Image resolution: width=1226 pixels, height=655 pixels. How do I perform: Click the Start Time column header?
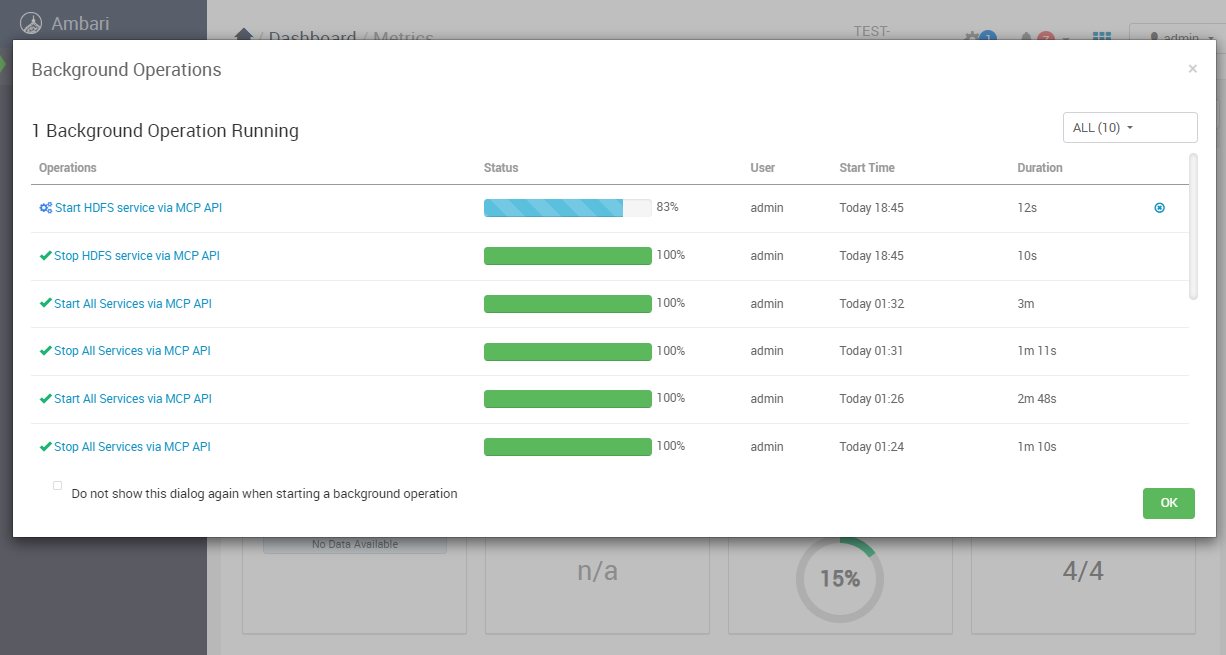866,168
